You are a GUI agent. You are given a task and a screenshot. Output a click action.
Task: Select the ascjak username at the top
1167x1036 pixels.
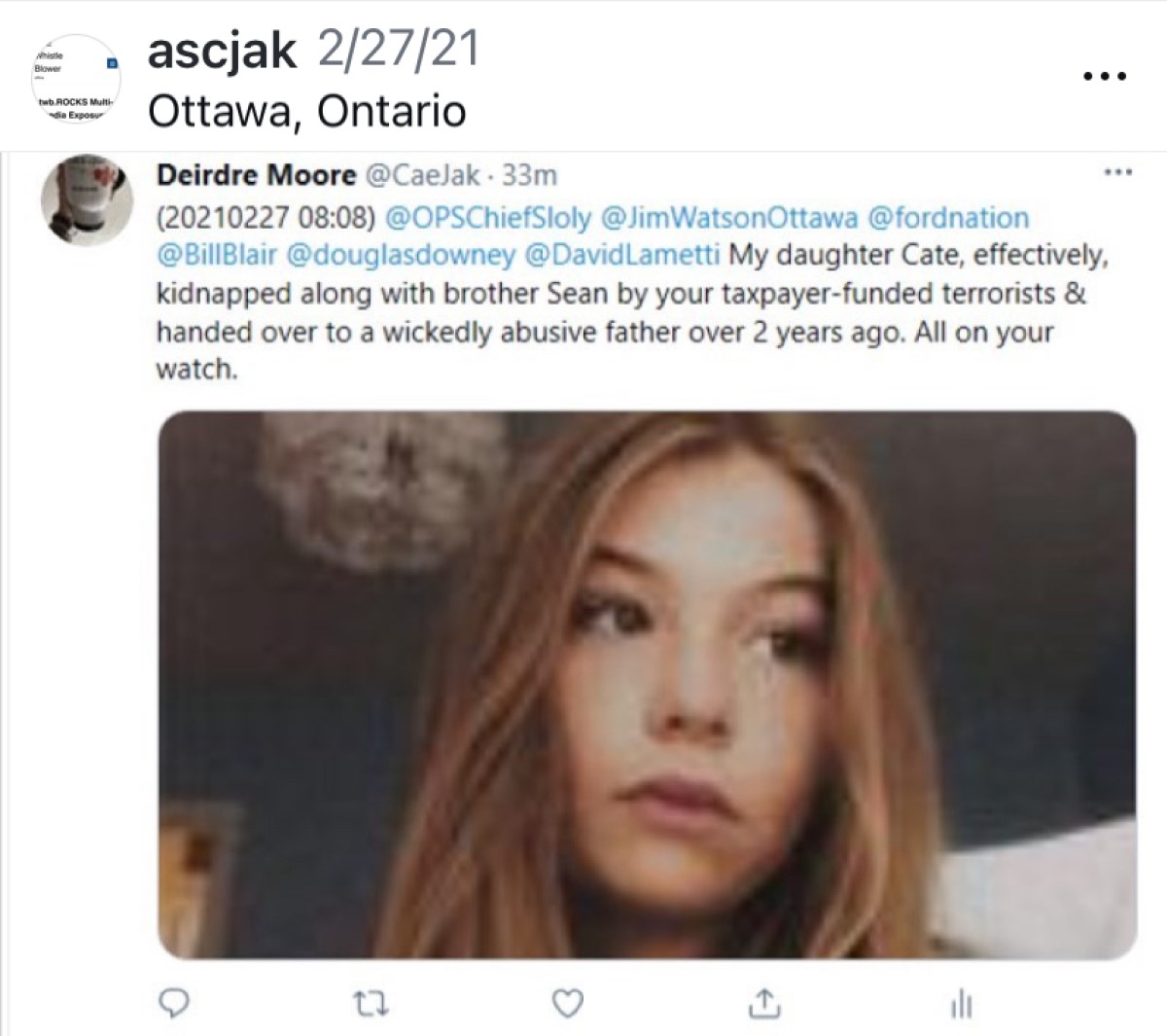pyautogui.click(x=222, y=51)
